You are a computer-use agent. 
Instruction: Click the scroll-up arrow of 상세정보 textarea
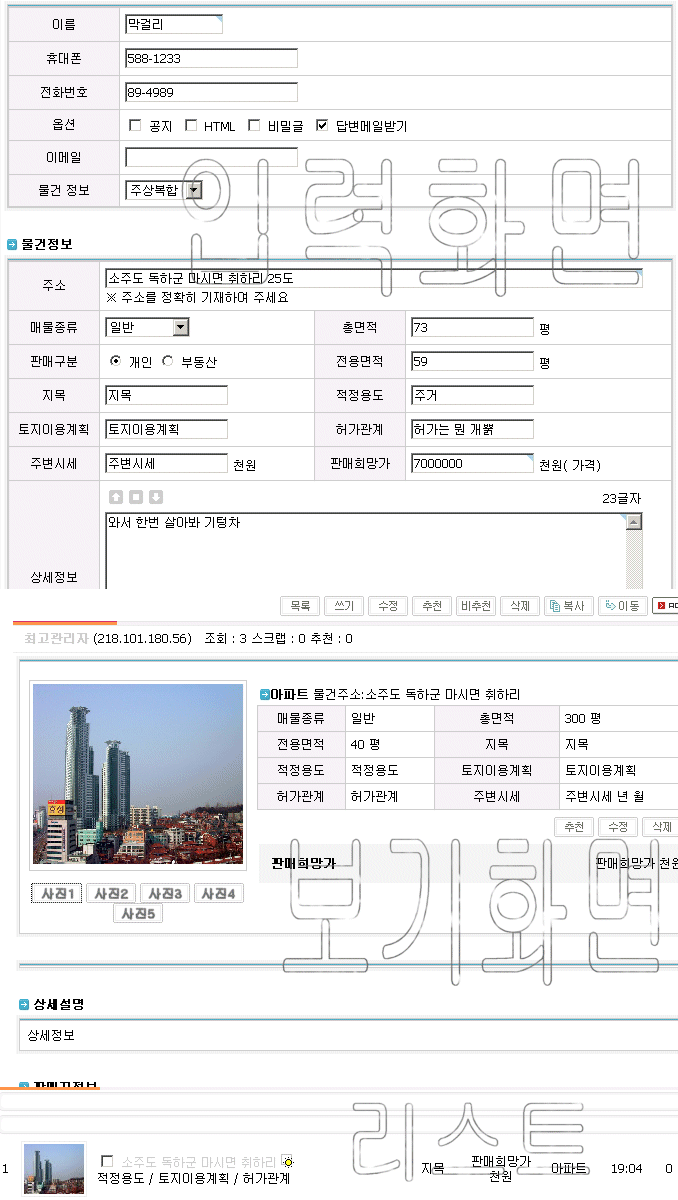(x=634, y=521)
